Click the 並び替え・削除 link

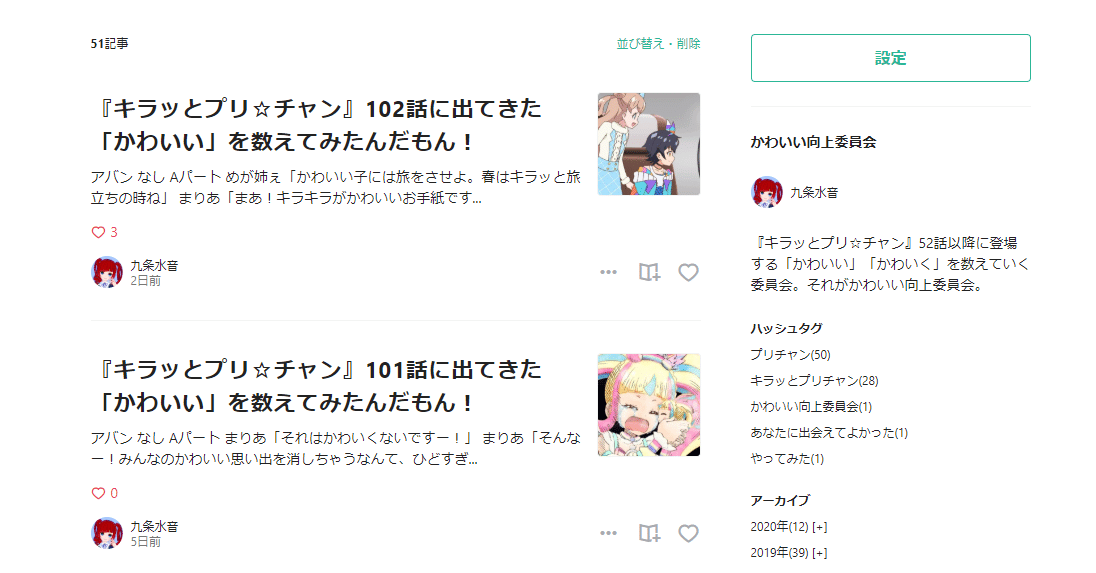658,43
